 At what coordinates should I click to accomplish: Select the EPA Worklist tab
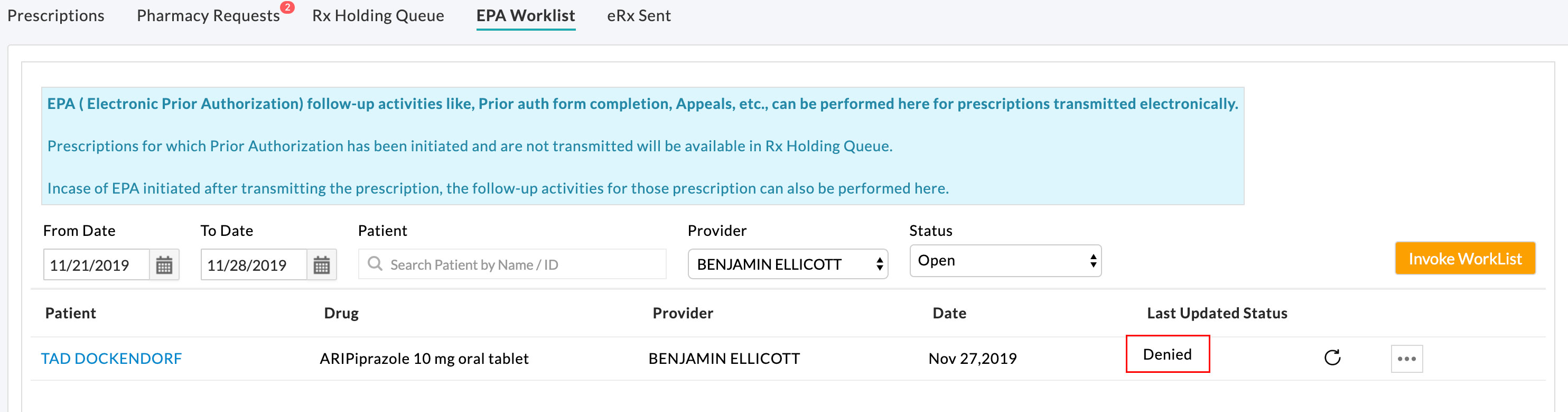(x=525, y=16)
